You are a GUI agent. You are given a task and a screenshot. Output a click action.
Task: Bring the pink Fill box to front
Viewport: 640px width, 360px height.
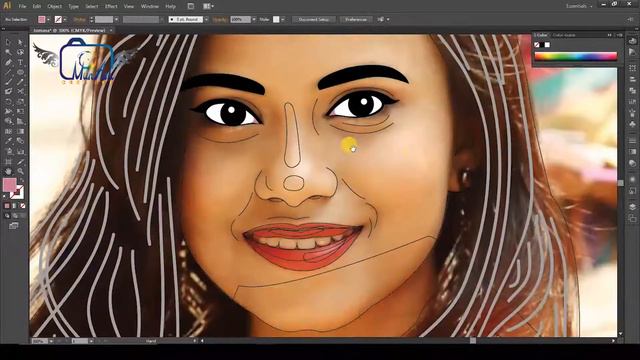coord(9,184)
